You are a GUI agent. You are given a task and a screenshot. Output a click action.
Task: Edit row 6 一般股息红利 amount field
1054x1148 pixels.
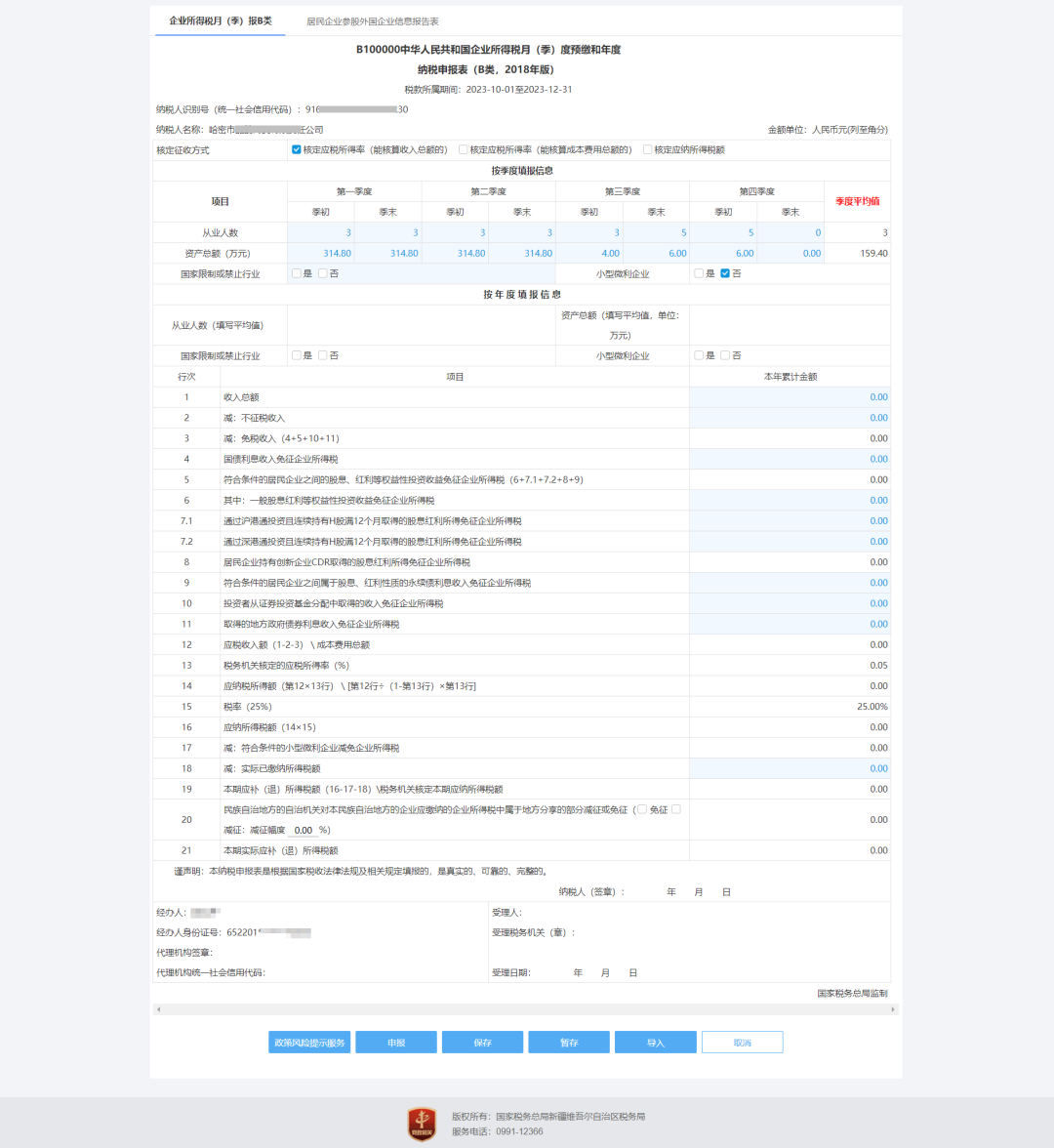(790, 500)
